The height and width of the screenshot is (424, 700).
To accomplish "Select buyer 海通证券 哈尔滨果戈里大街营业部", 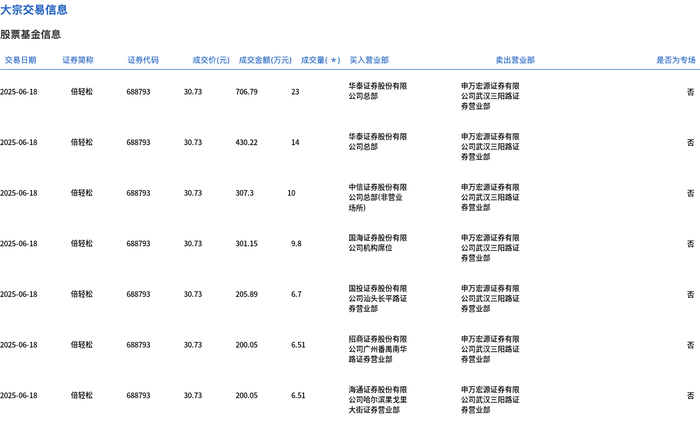I will (378, 400).
